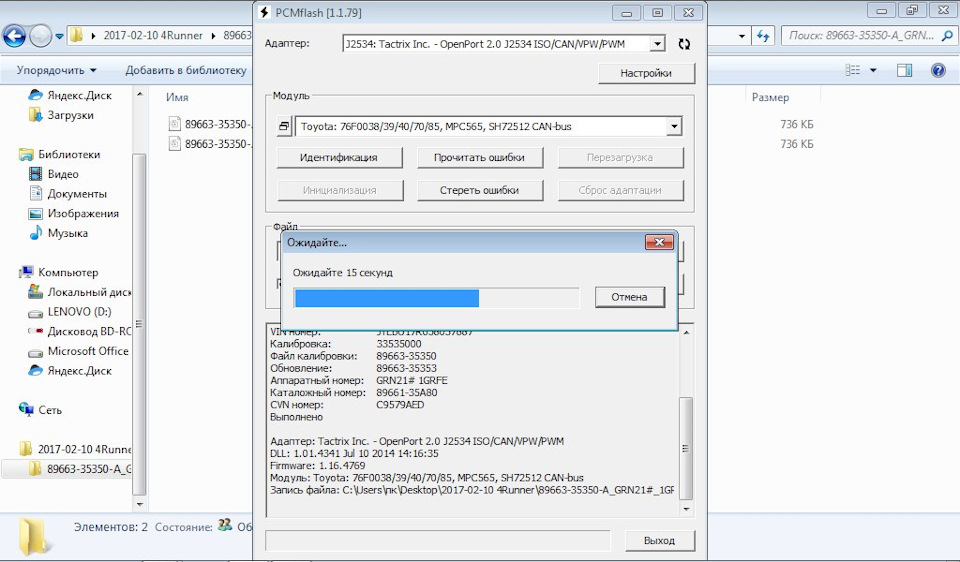Click Explorer address refresh arrows icon
This screenshot has width=960, height=562.
[763, 36]
